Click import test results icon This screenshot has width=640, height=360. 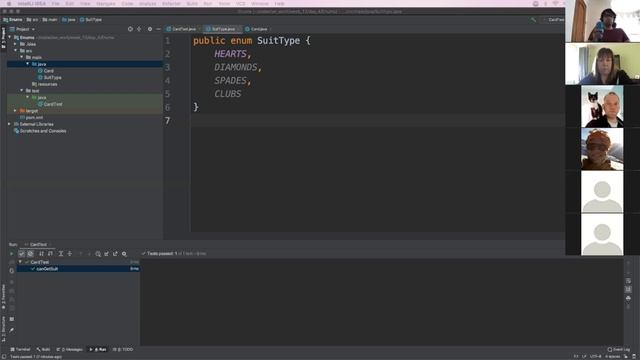pyautogui.click(x=107, y=254)
